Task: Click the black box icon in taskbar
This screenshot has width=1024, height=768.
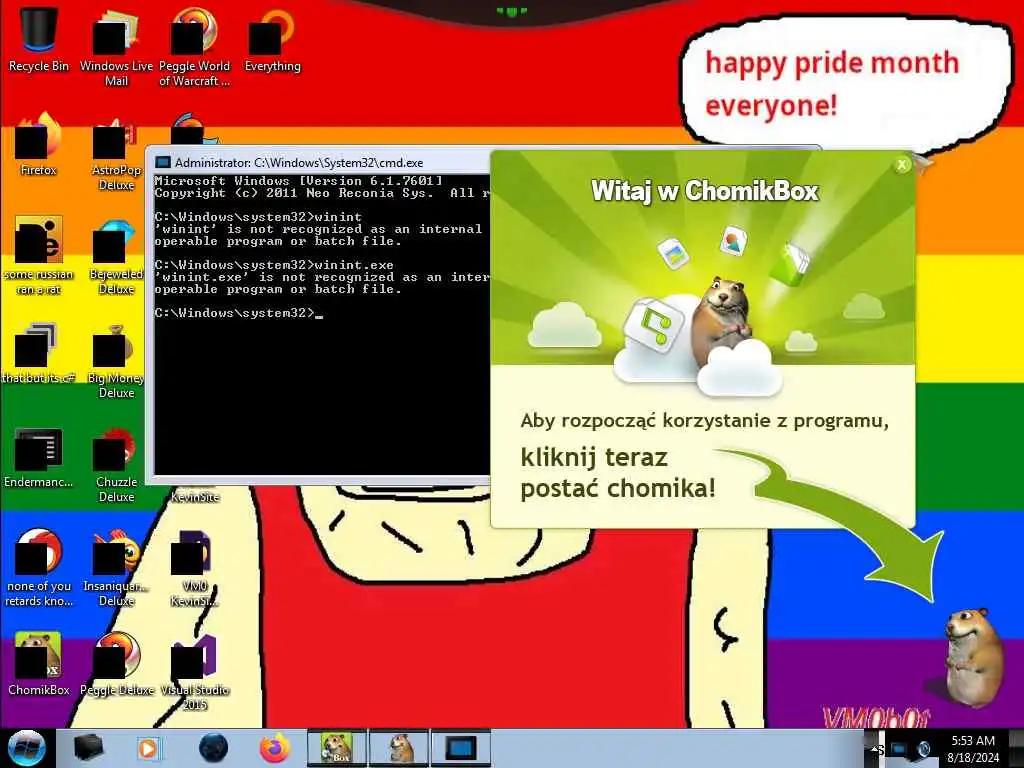Action: (x=89, y=748)
